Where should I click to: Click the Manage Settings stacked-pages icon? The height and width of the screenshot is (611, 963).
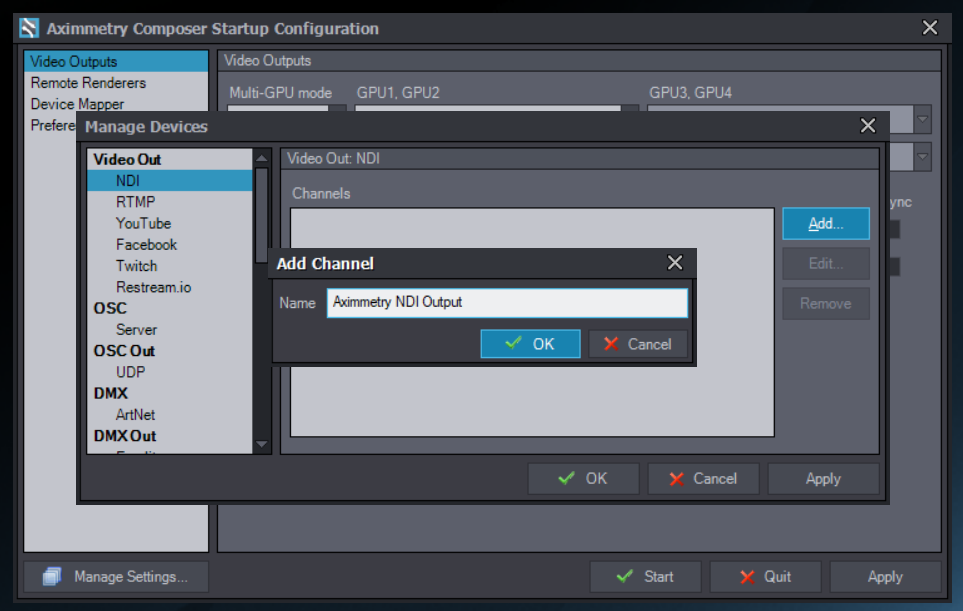[52, 577]
